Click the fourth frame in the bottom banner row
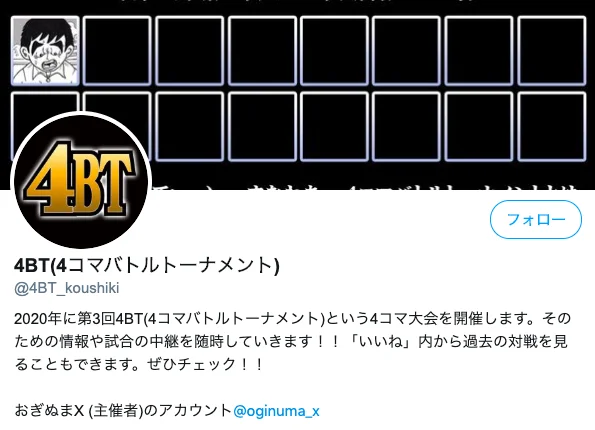The image size is (595, 430). click(262, 126)
